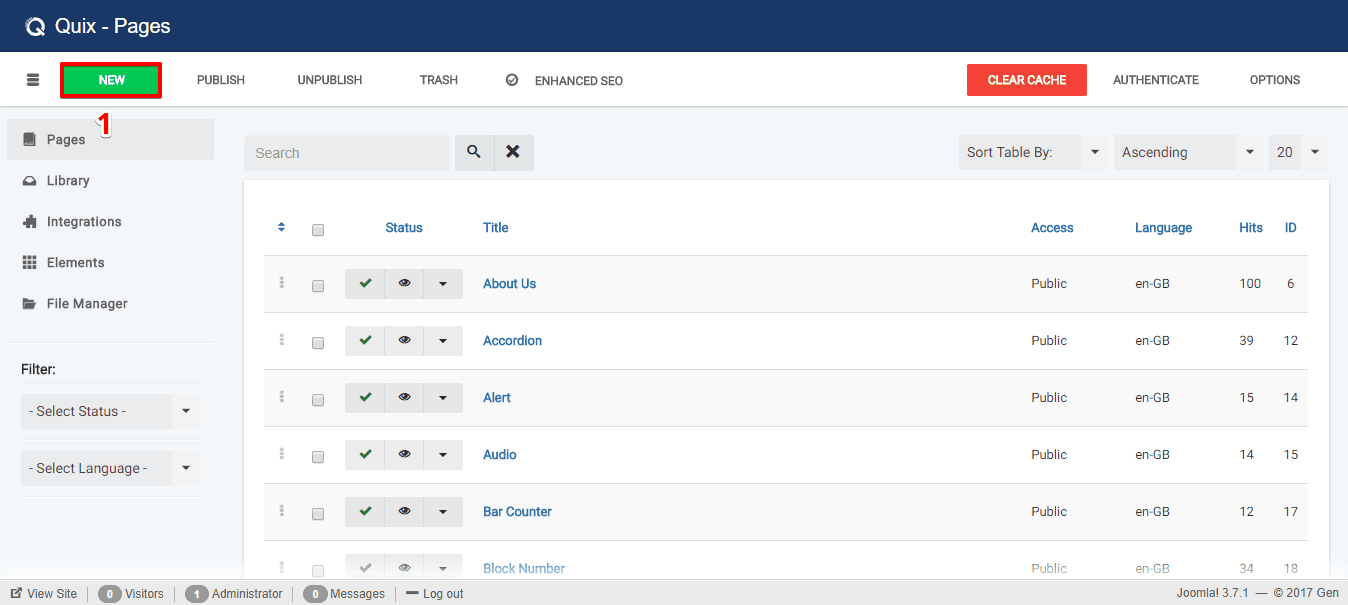Sort by the Hits column header

pos(1251,228)
